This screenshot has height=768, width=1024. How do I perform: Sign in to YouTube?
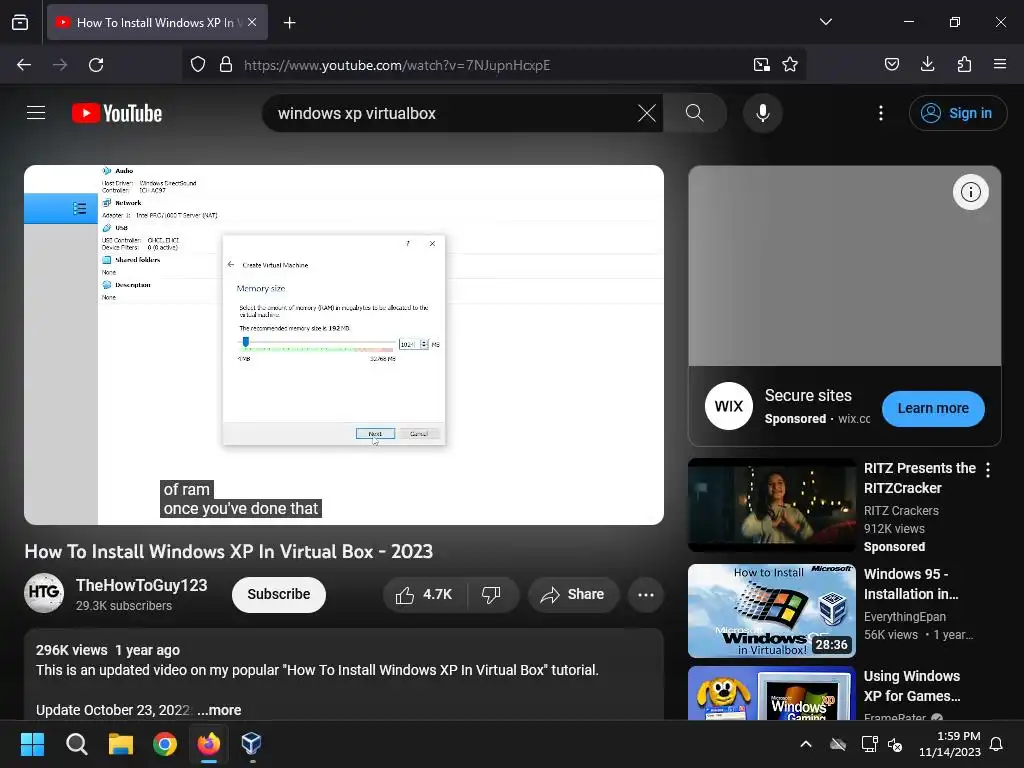coord(957,114)
